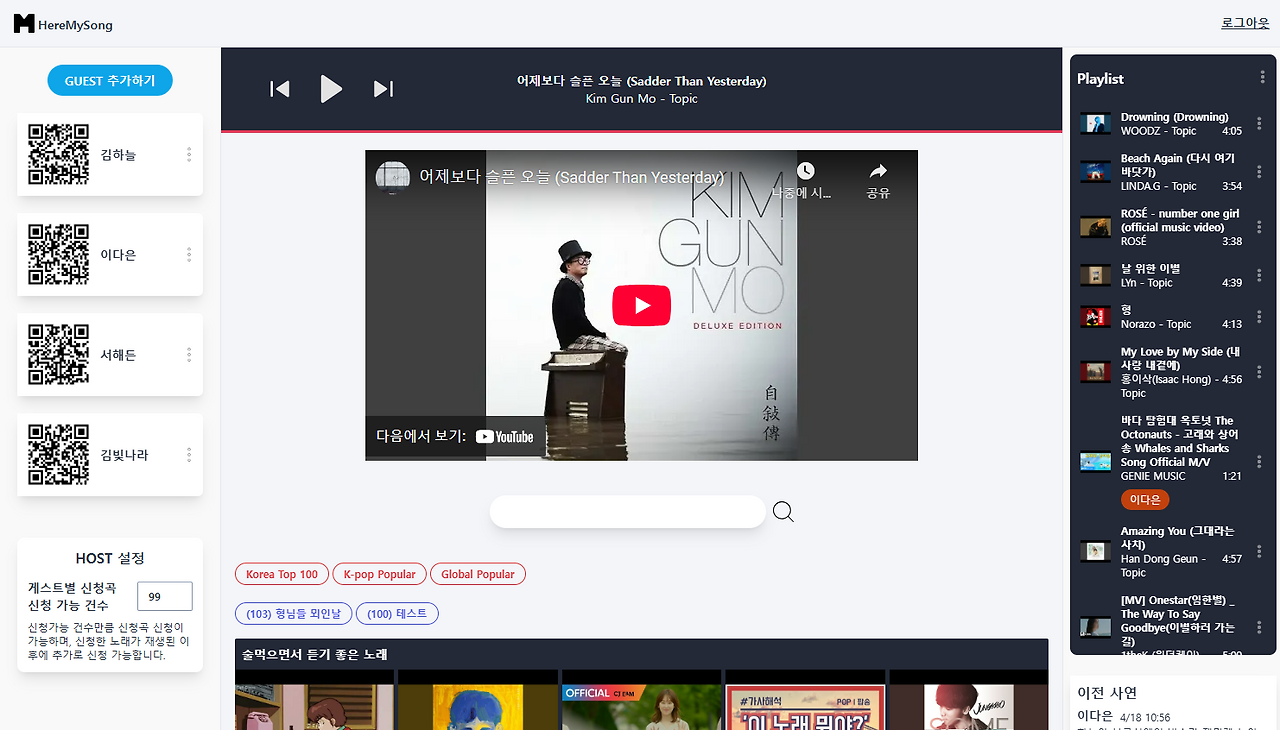Start the YouTube video with red play button
Image resolution: width=1280 pixels, height=730 pixels.
(x=641, y=306)
